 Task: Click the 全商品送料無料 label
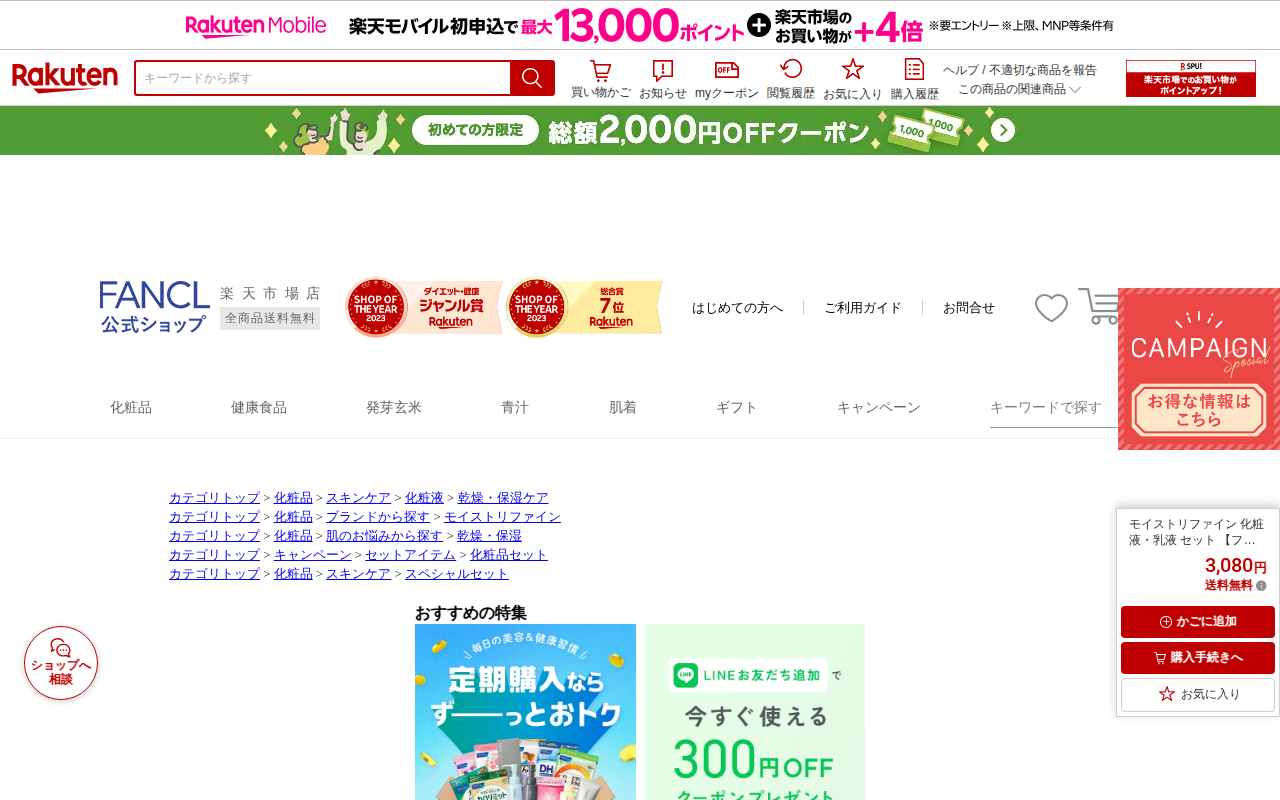(x=270, y=318)
